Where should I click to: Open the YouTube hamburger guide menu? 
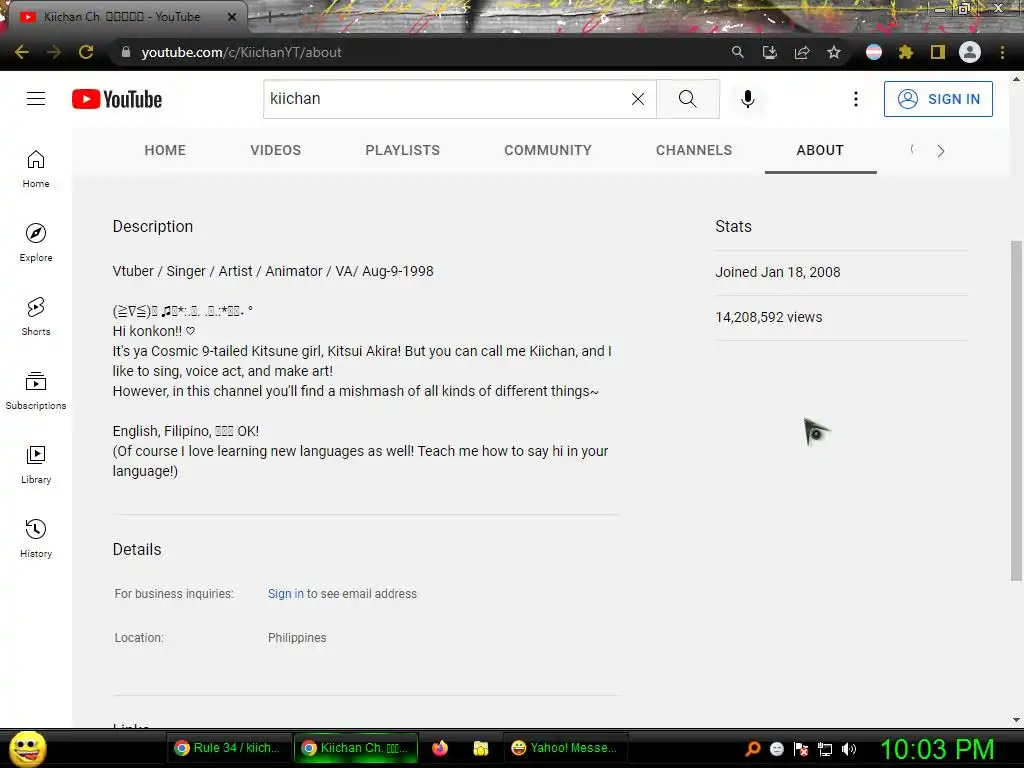(x=36, y=99)
